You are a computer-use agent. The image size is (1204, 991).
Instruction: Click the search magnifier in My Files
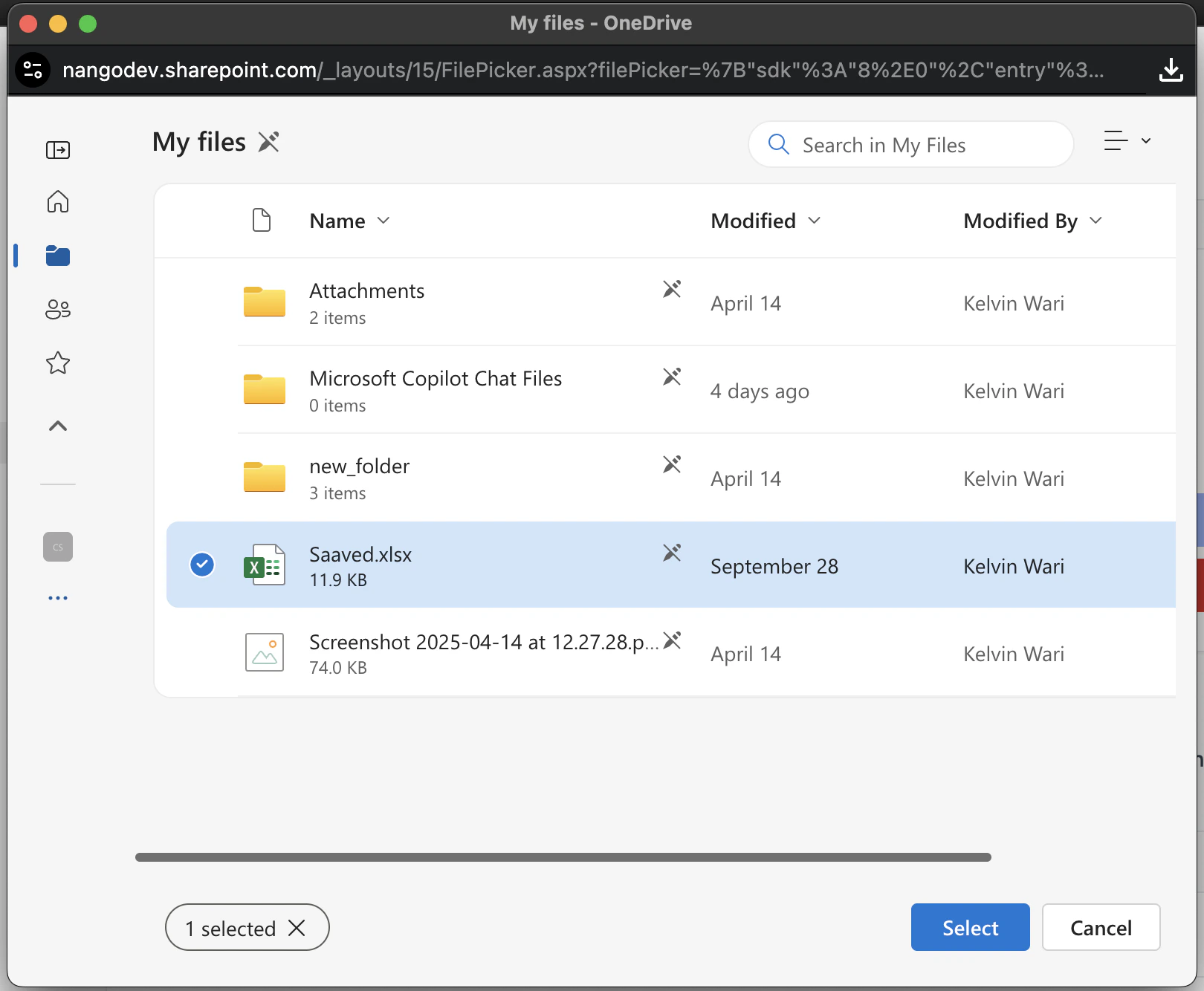click(x=778, y=144)
